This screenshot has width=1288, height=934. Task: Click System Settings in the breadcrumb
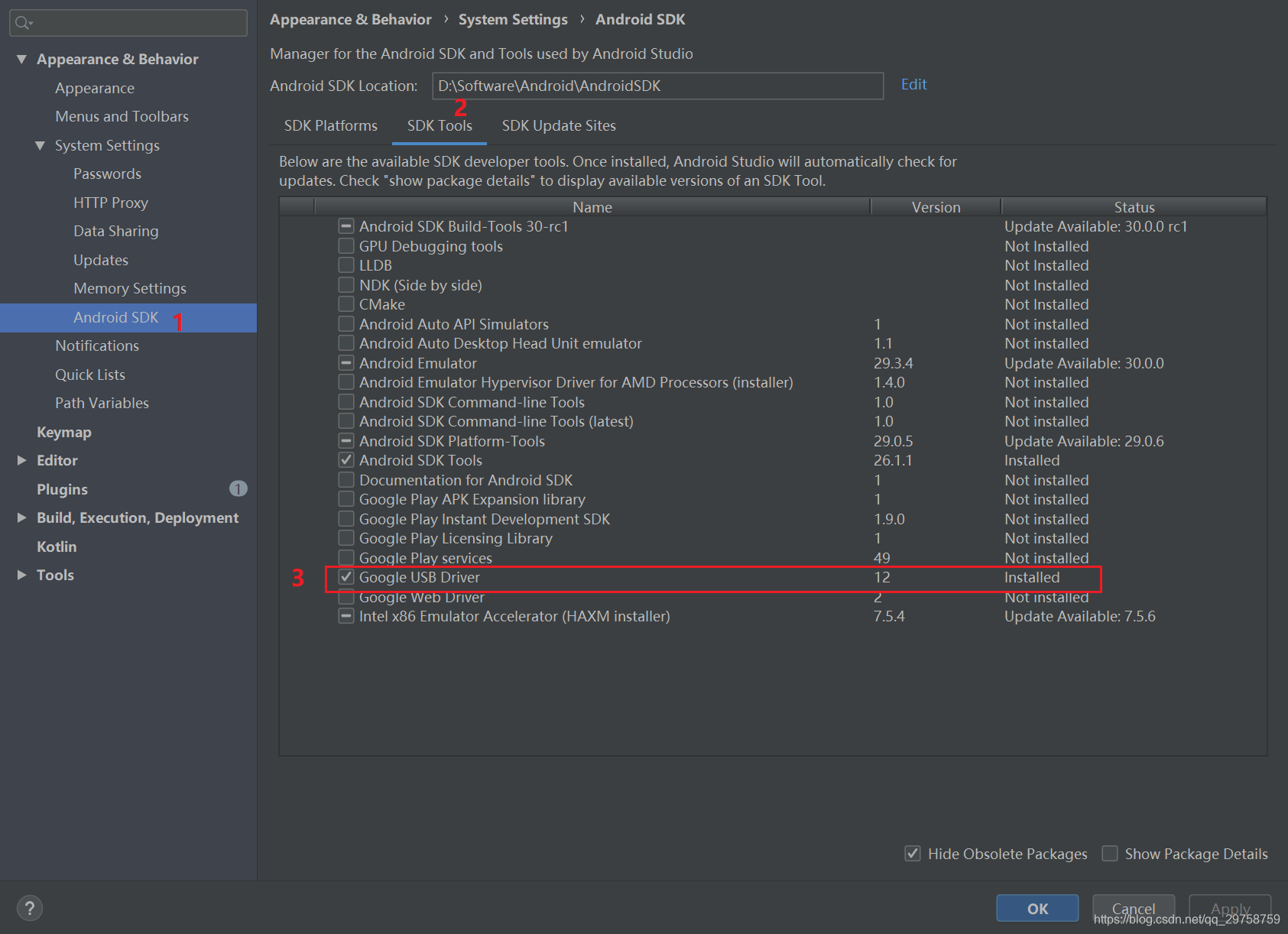(x=513, y=19)
